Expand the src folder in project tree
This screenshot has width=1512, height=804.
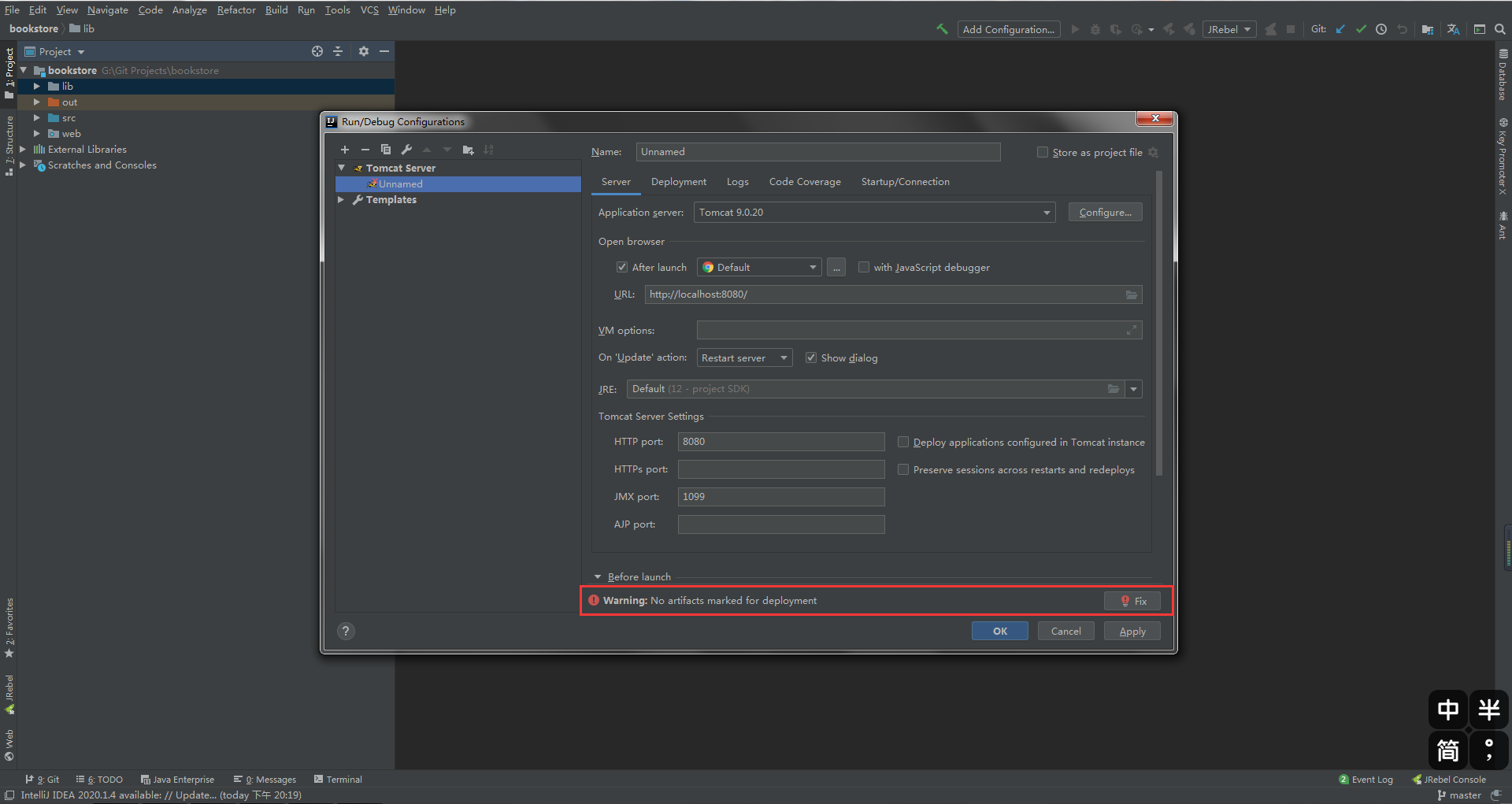[37, 118]
